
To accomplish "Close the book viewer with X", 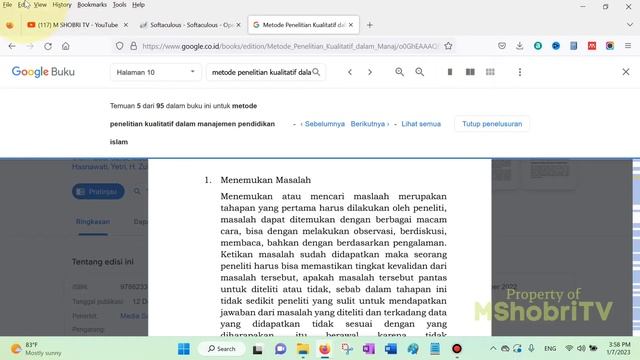I will [x=626, y=72].
